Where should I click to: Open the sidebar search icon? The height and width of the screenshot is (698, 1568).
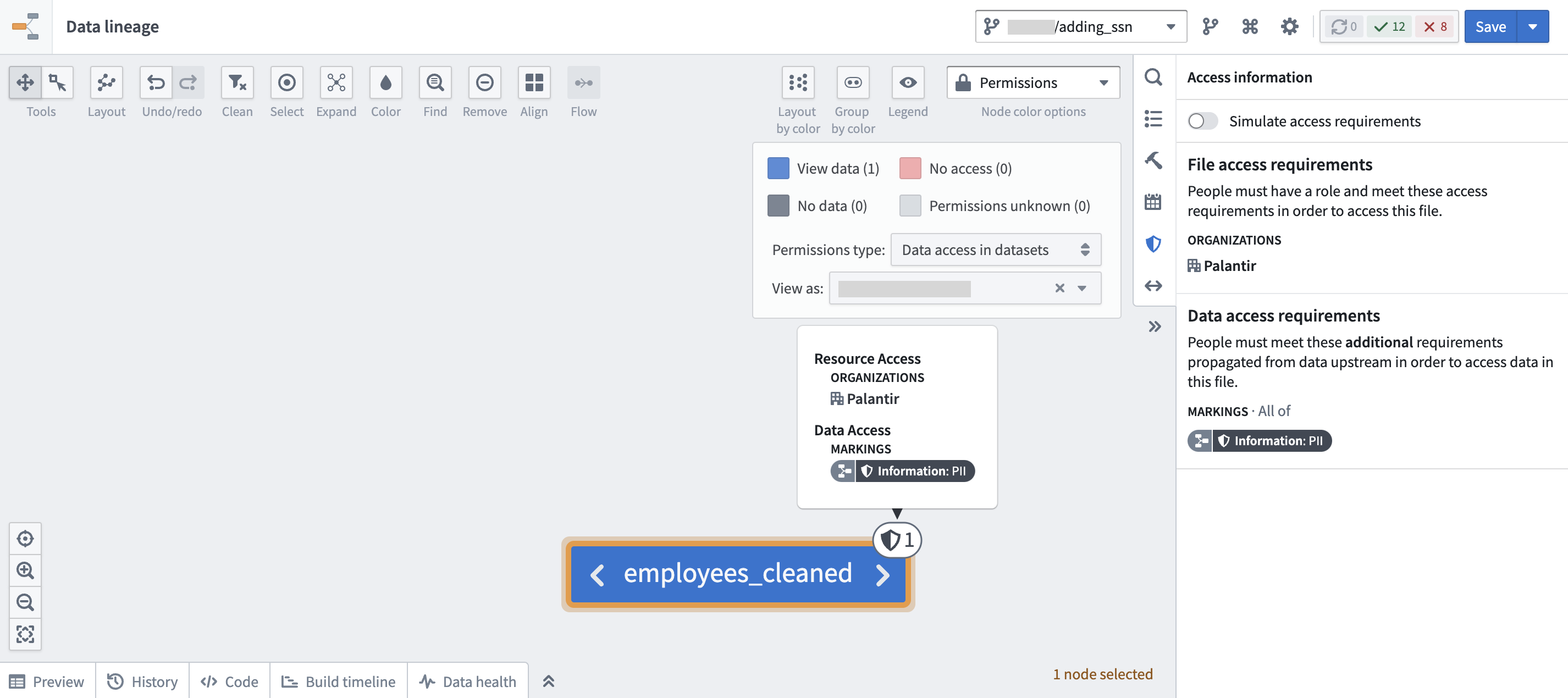click(1153, 77)
